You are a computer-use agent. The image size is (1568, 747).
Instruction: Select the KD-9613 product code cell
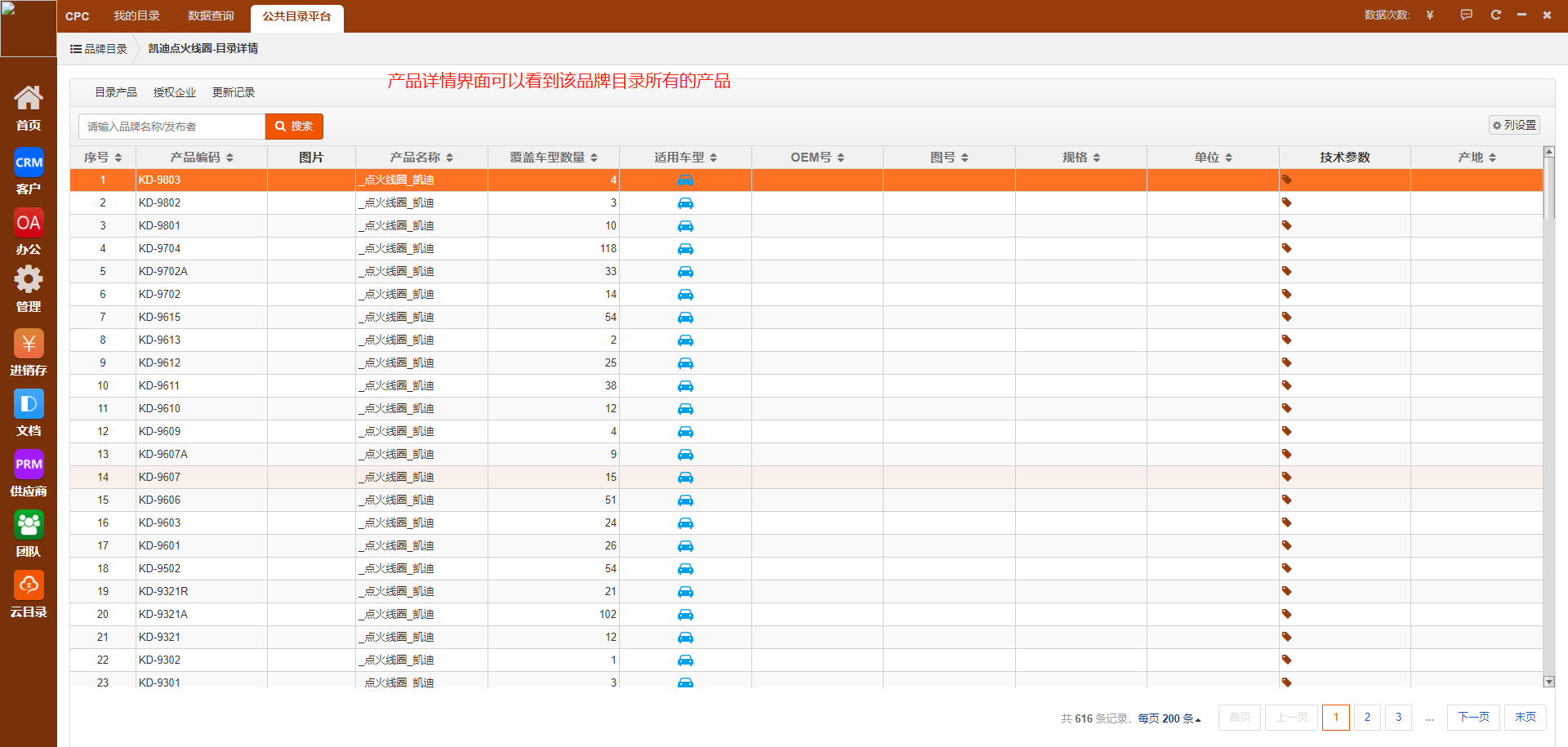[x=202, y=340]
